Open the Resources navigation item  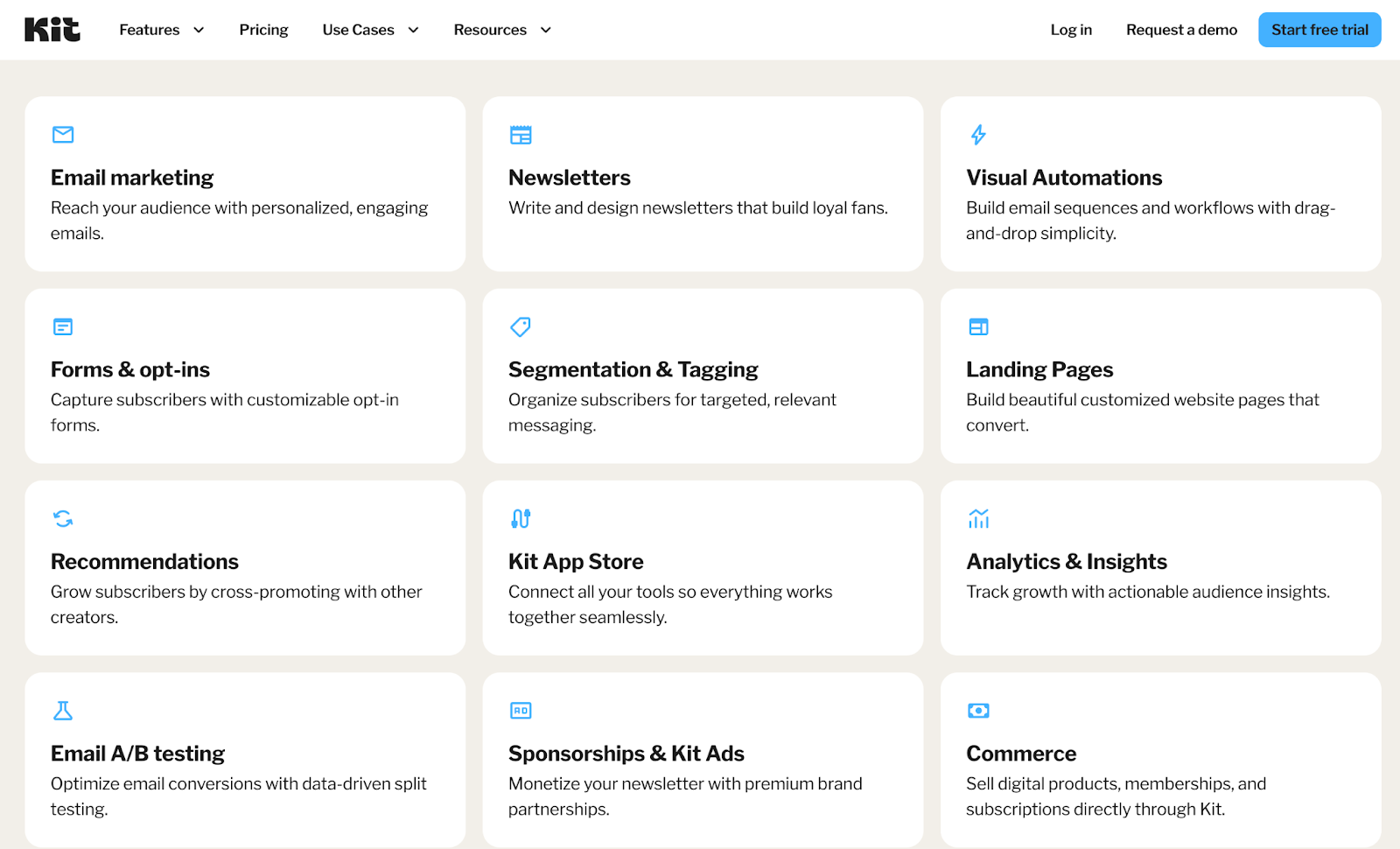[490, 30]
